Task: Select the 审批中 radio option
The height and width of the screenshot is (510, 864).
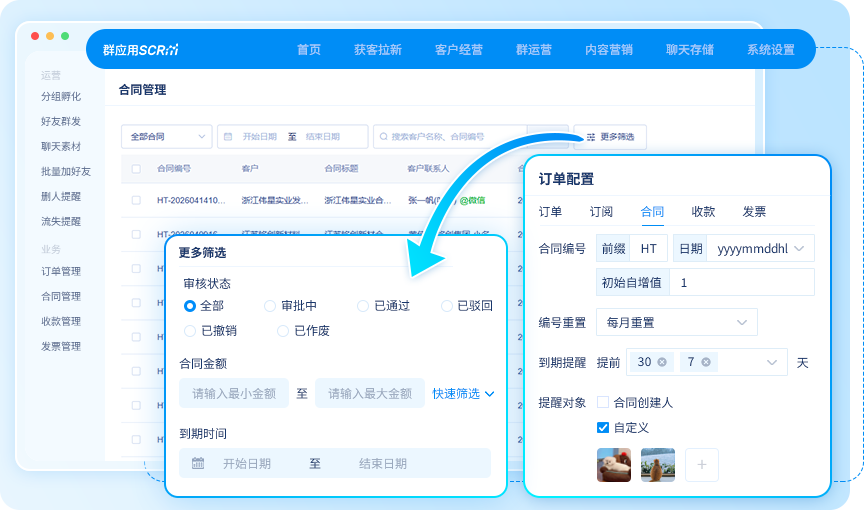Action: [269, 306]
